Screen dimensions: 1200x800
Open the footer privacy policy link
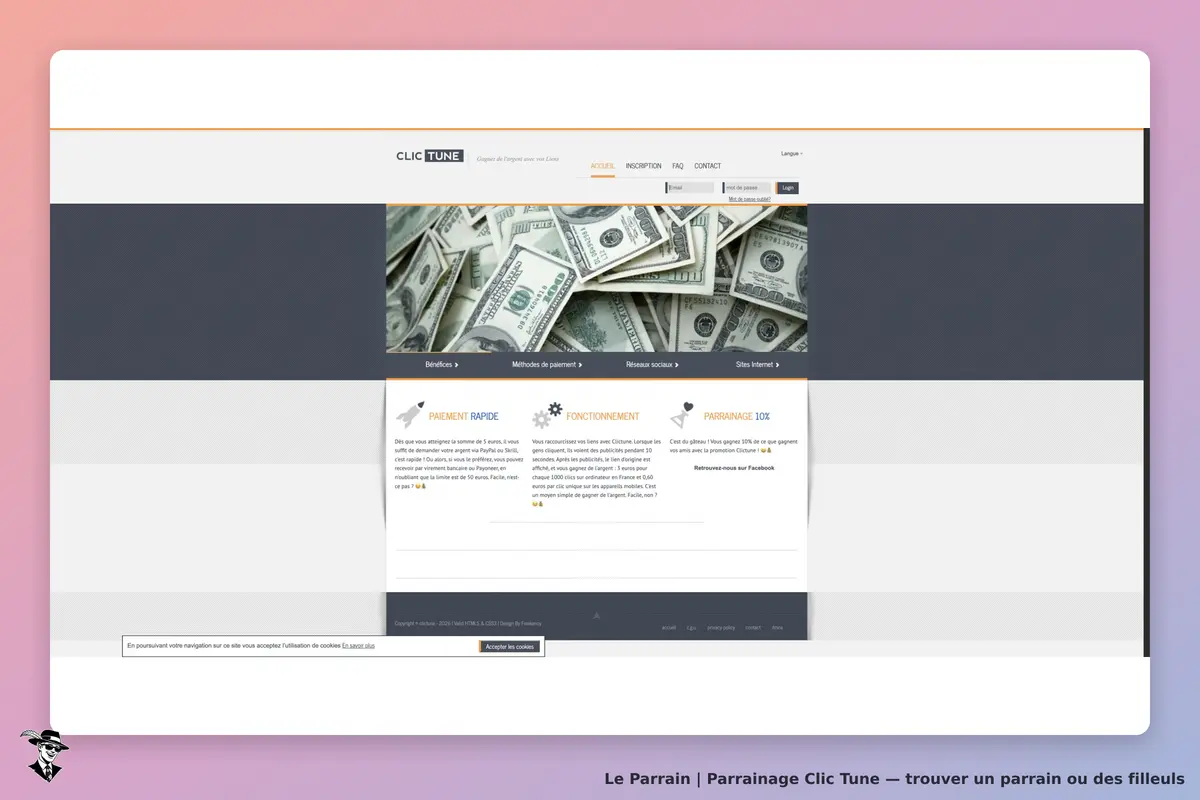pos(721,628)
